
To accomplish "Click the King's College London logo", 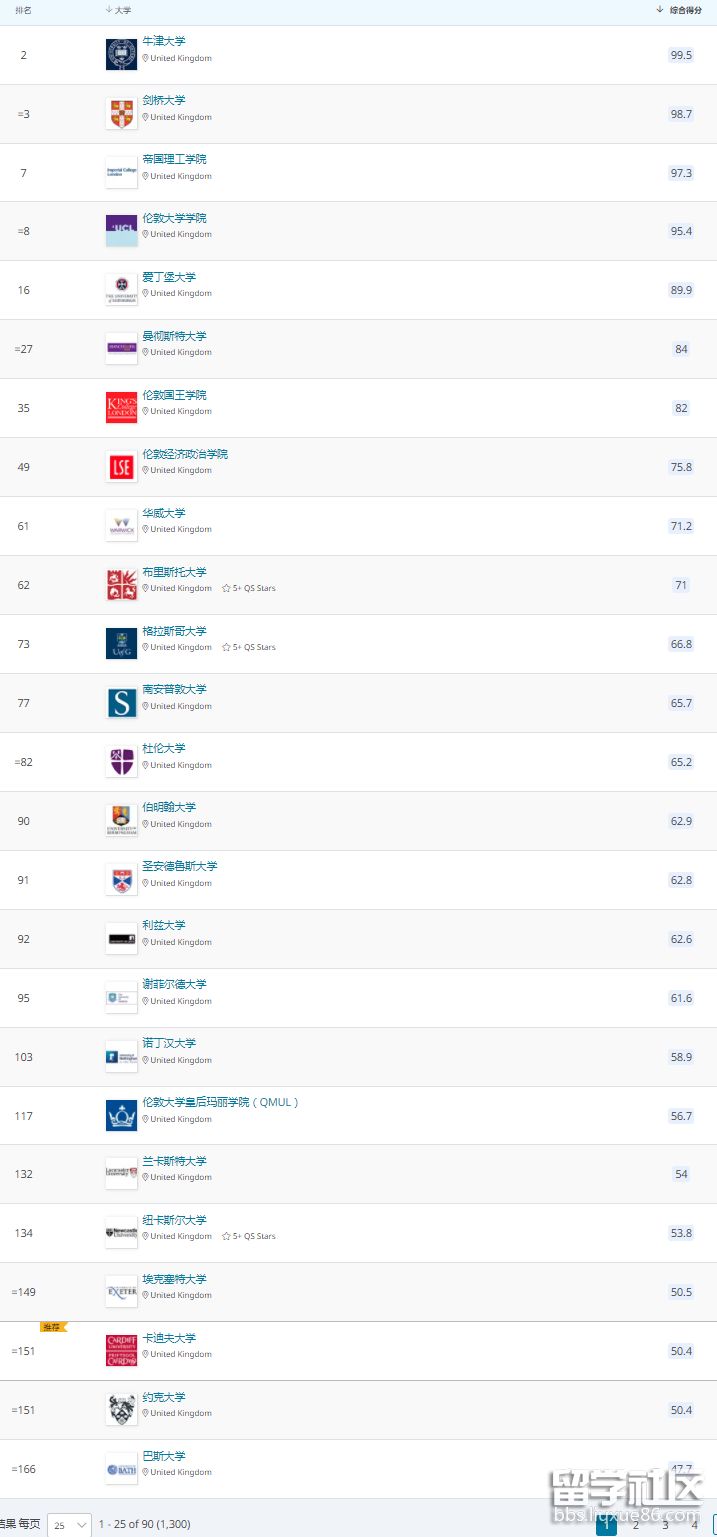I will [x=121, y=408].
